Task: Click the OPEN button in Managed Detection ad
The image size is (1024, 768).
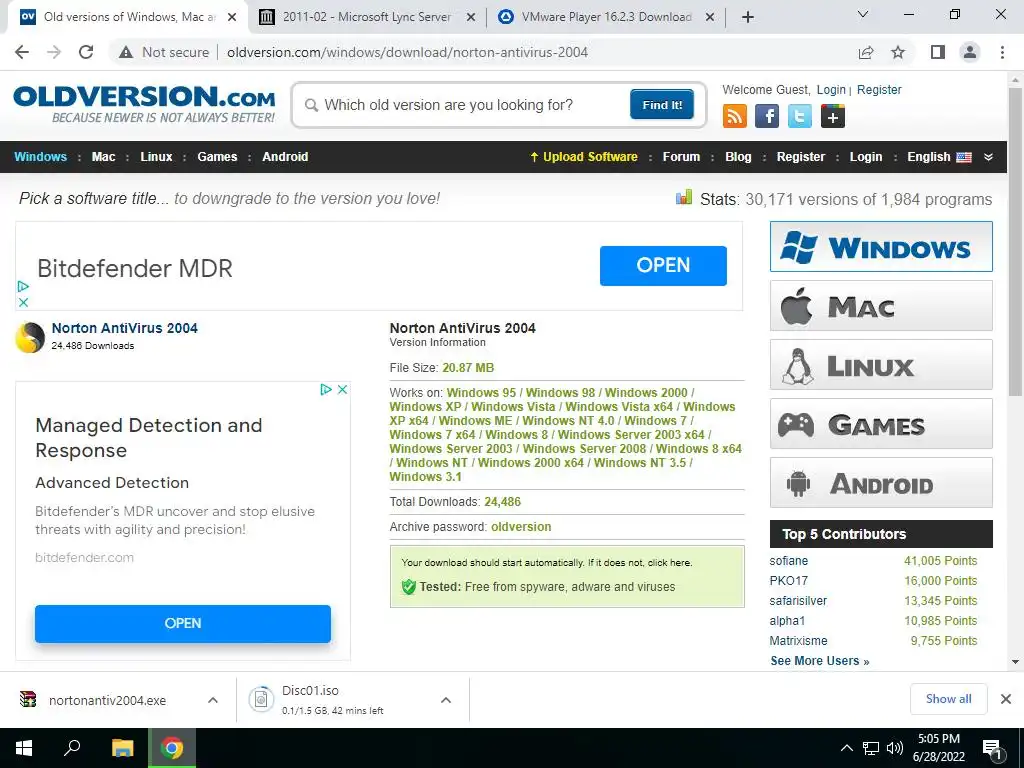Action: point(183,623)
